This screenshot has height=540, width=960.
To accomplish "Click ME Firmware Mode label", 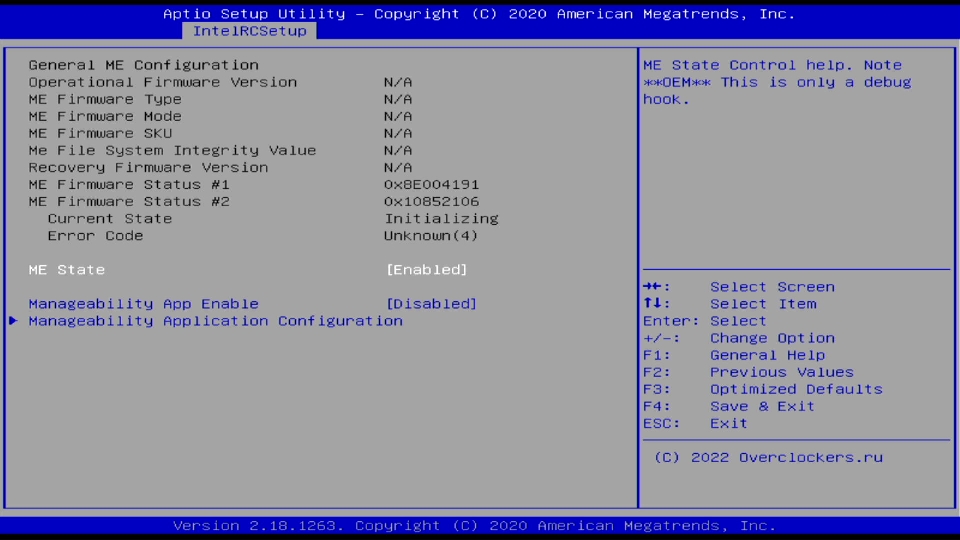I will 105,116.
